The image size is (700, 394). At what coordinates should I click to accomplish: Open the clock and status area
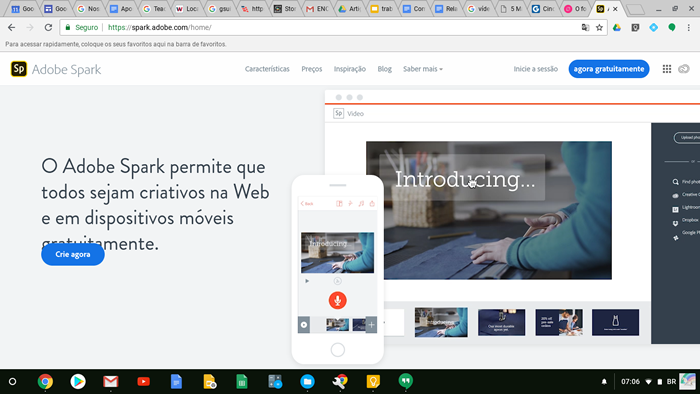click(655, 382)
